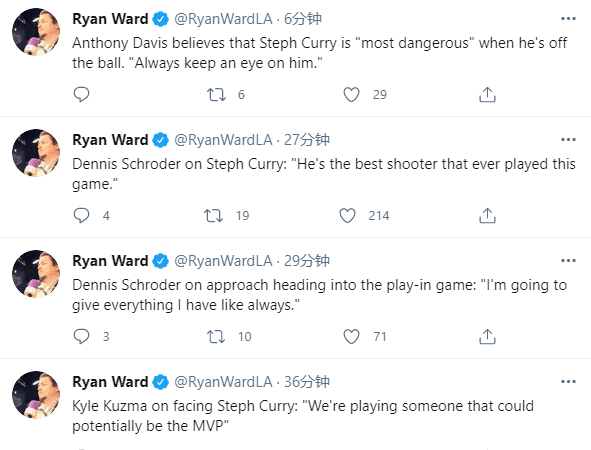Retweet the Anthony Davis tweet

(216, 95)
